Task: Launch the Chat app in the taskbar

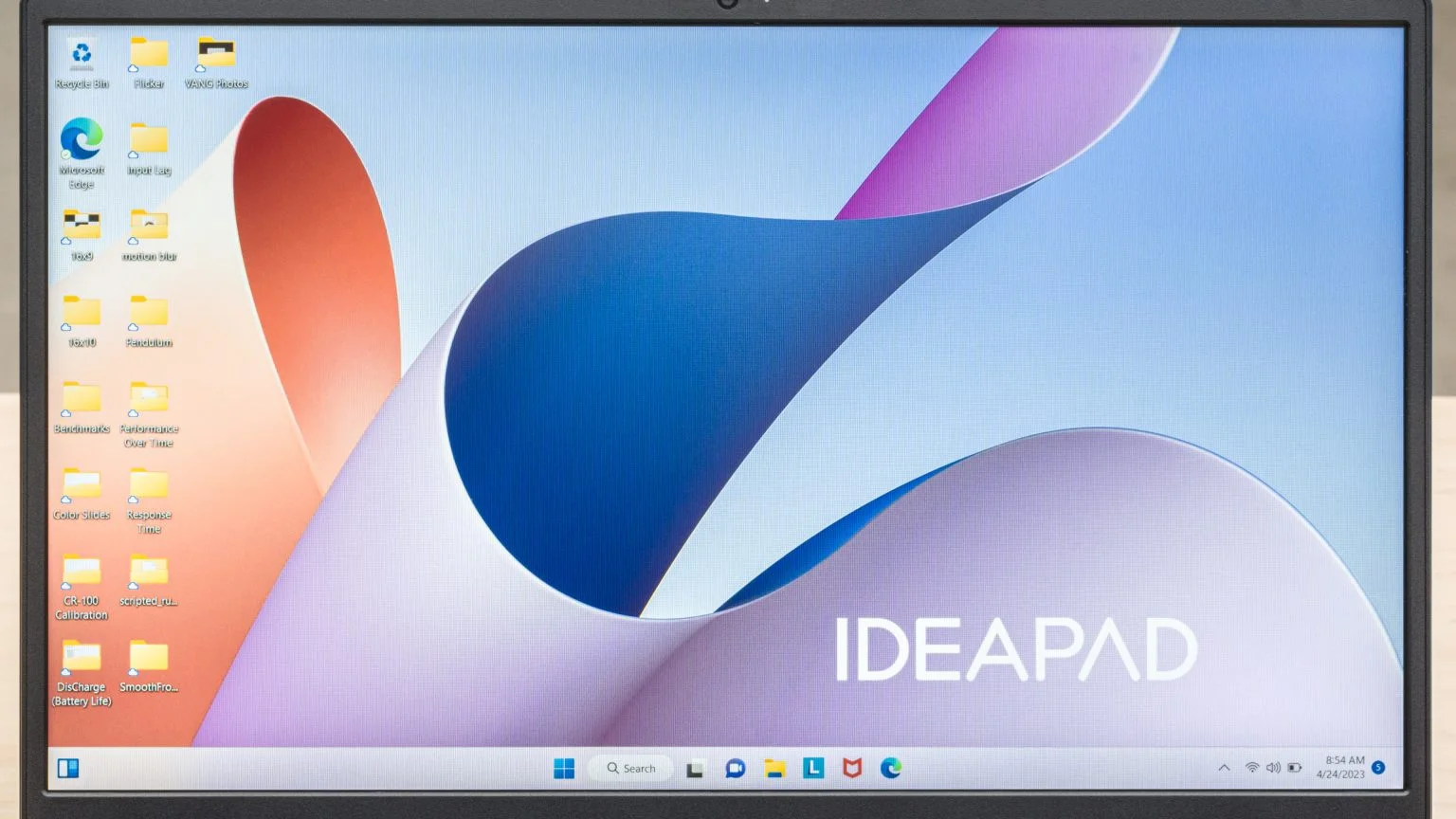Action: (735, 769)
